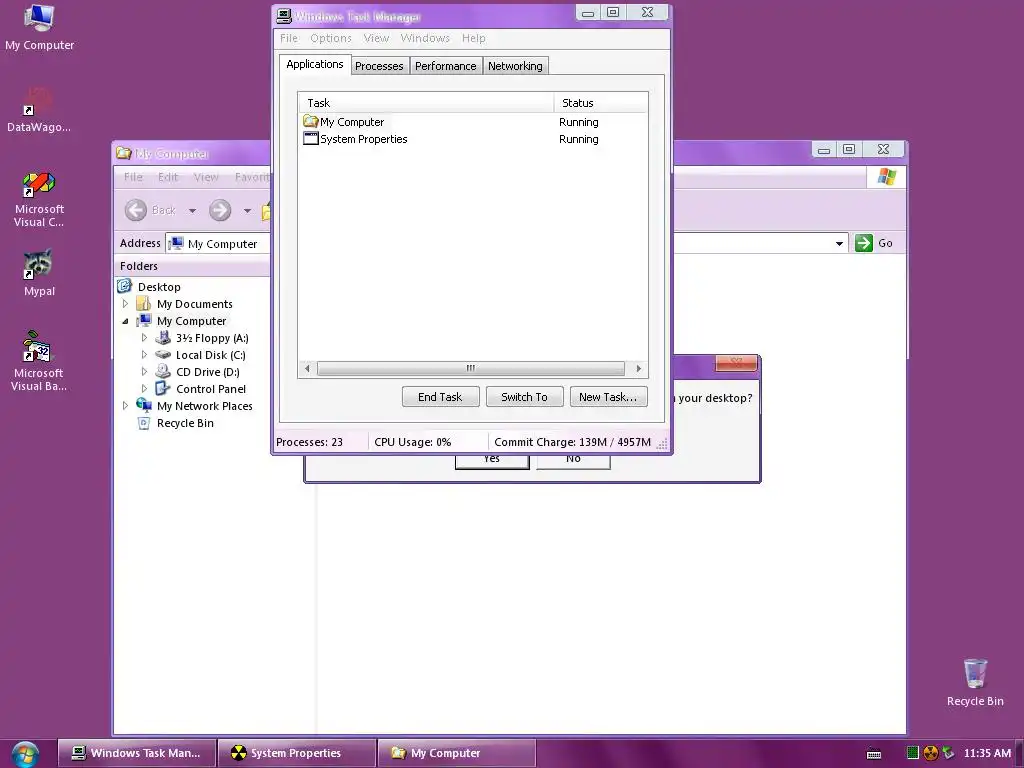Open the Task Manager View menu

point(376,38)
